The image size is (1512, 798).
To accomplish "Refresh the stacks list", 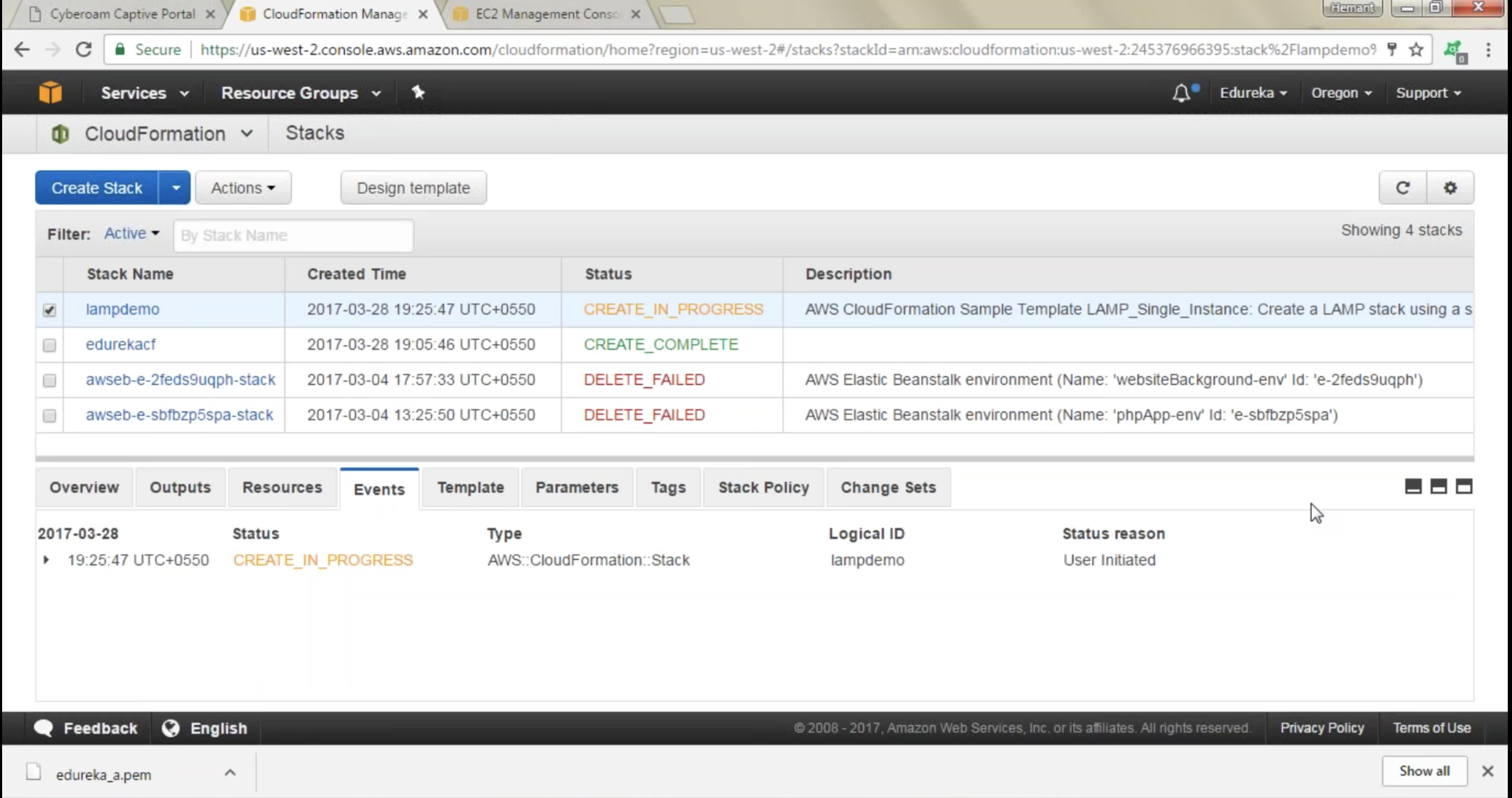I will pyautogui.click(x=1402, y=188).
